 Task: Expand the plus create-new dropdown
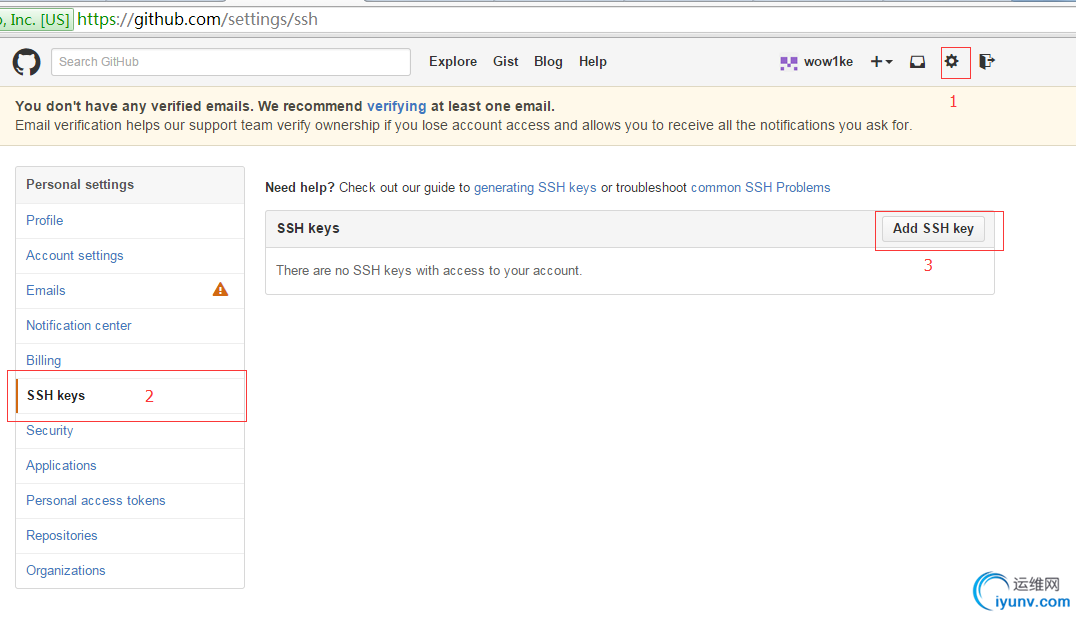coord(881,62)
